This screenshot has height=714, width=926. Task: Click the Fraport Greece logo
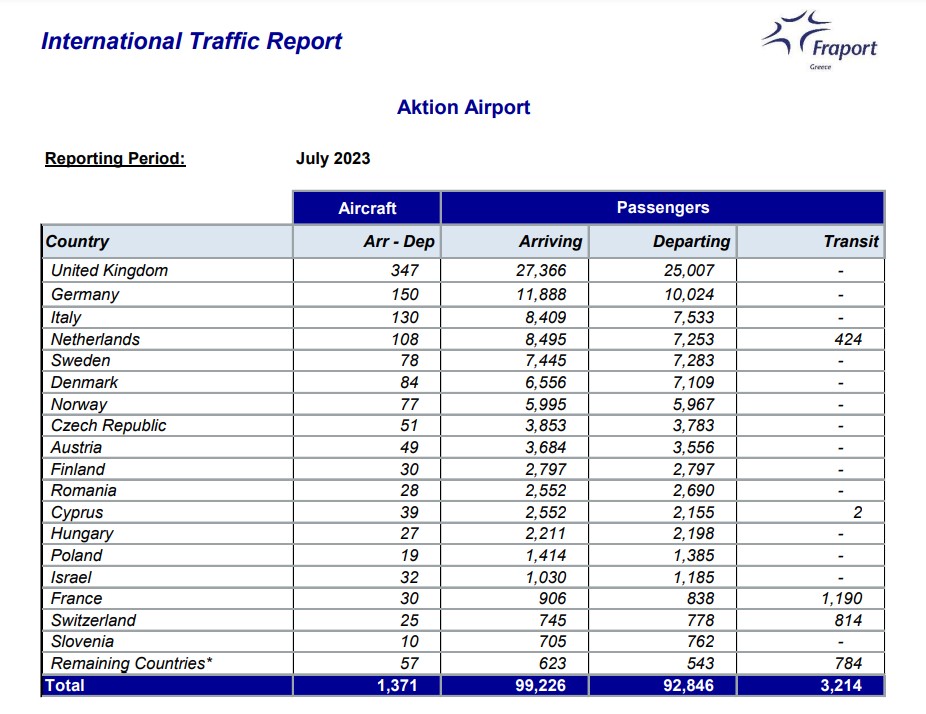click(820, 40)
